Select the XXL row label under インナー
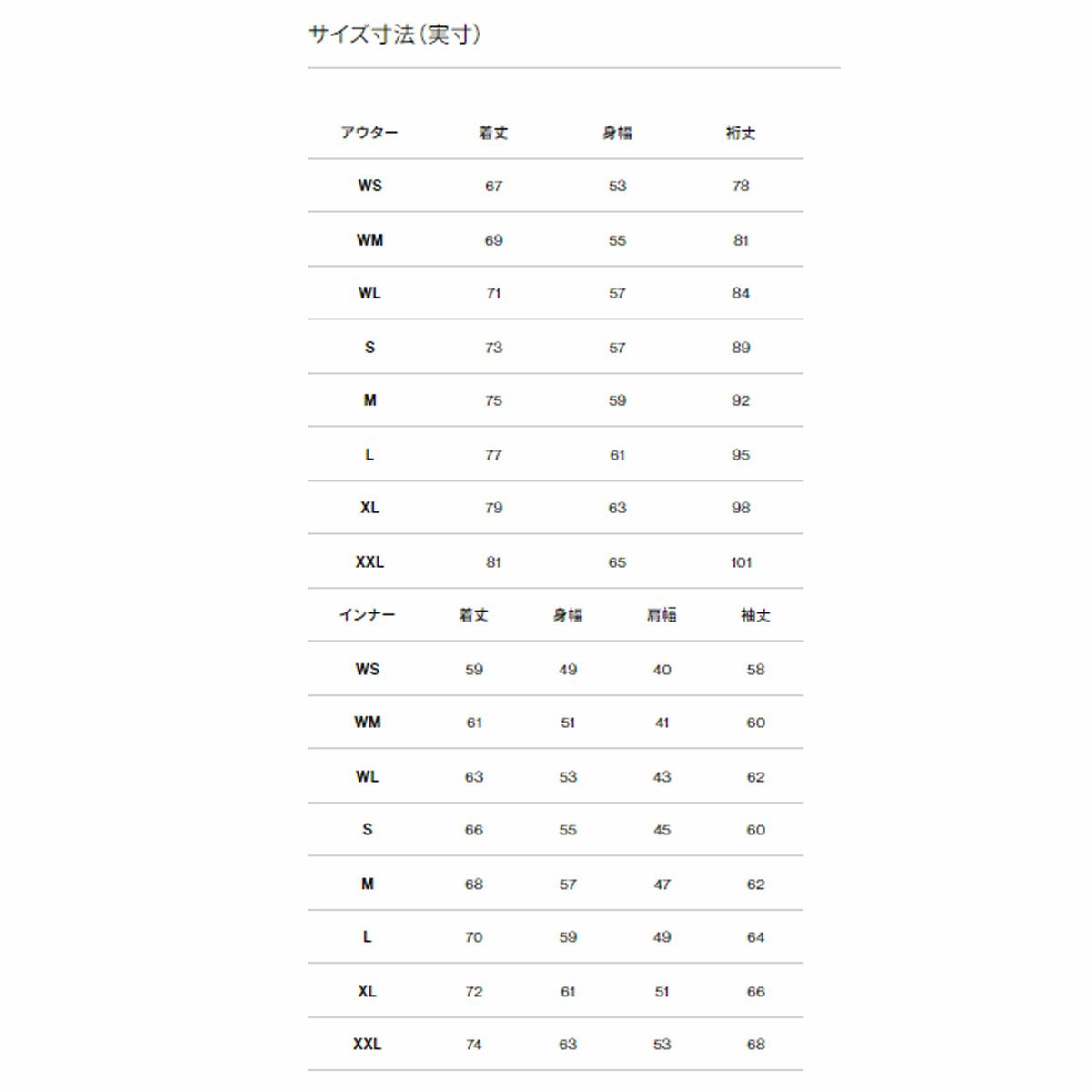Screen dimensions: 1092x1092 pos(368,1045)
